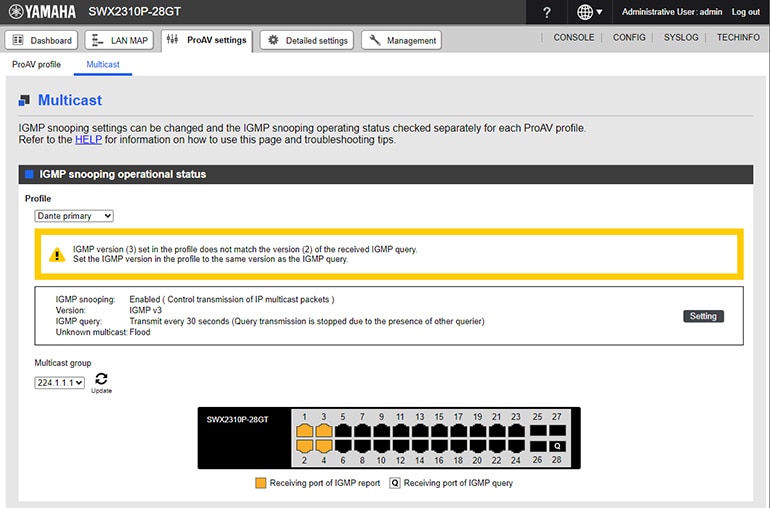
Task: Open the language globe menu
Action: pyautogui.click(x=590, y=12)
